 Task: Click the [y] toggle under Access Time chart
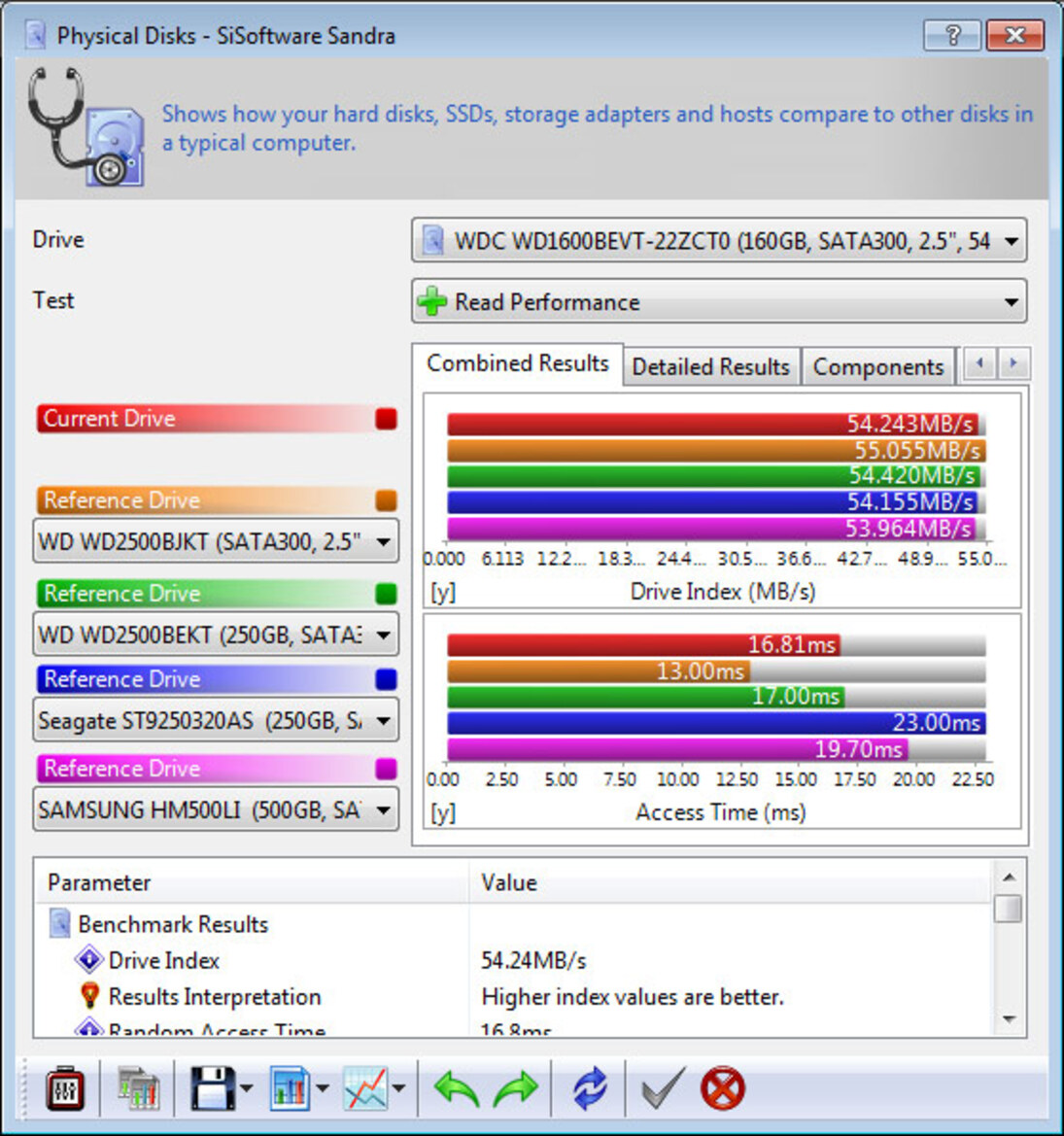(x=443, y=812)
